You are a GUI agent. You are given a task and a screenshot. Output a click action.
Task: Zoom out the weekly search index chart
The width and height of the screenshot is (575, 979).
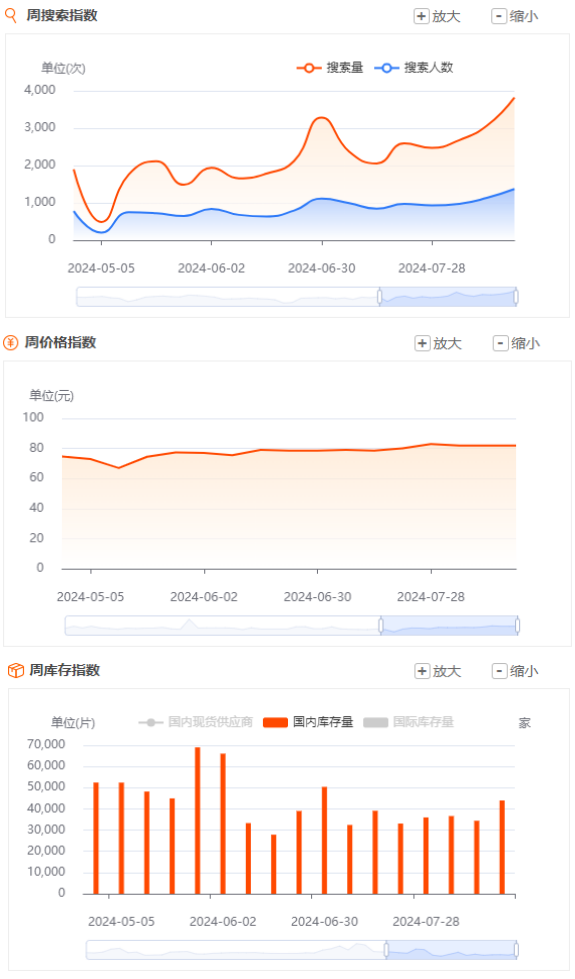tap(515, 16)
